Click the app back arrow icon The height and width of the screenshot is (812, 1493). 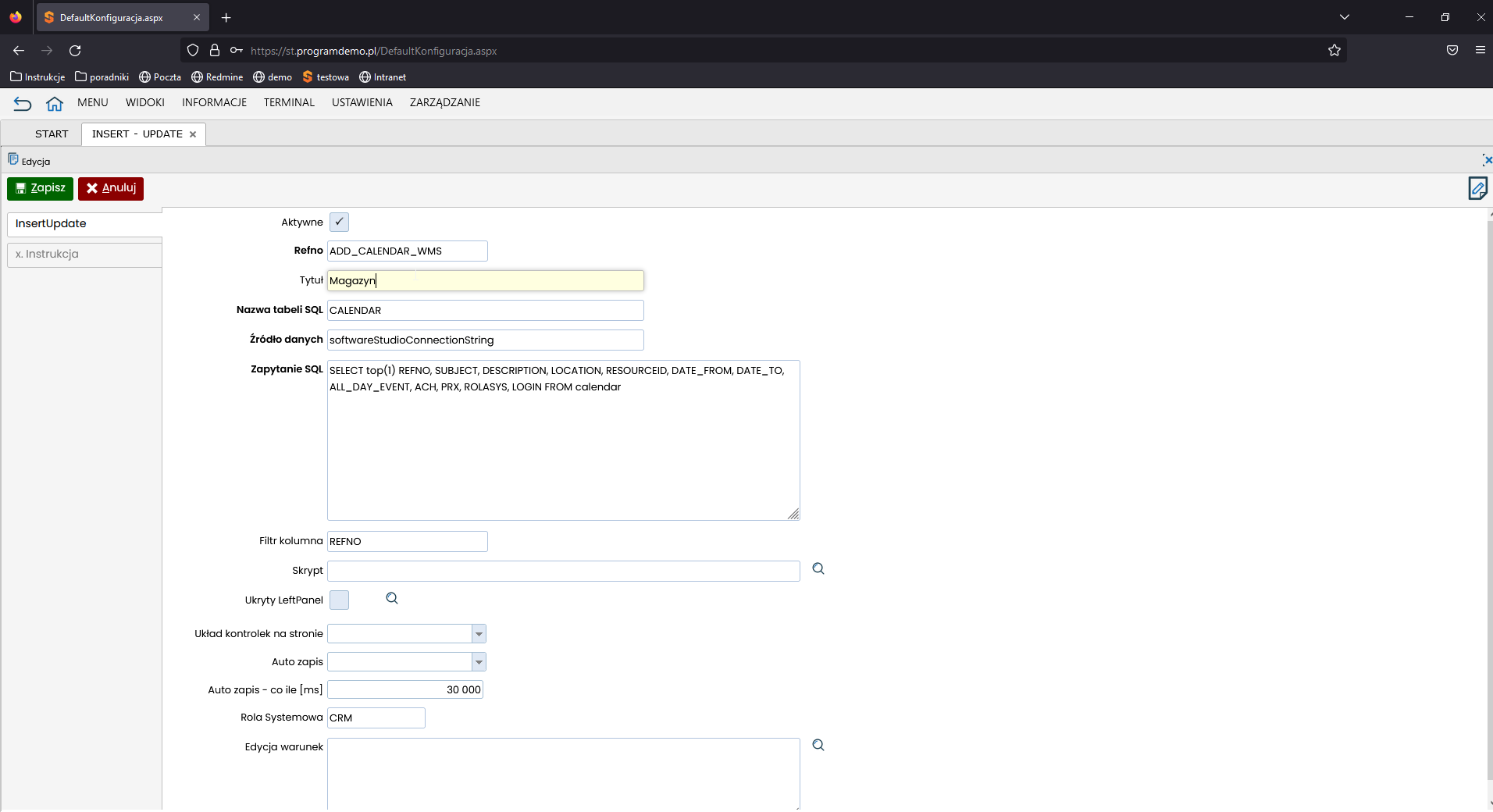(x=23, y=103)
